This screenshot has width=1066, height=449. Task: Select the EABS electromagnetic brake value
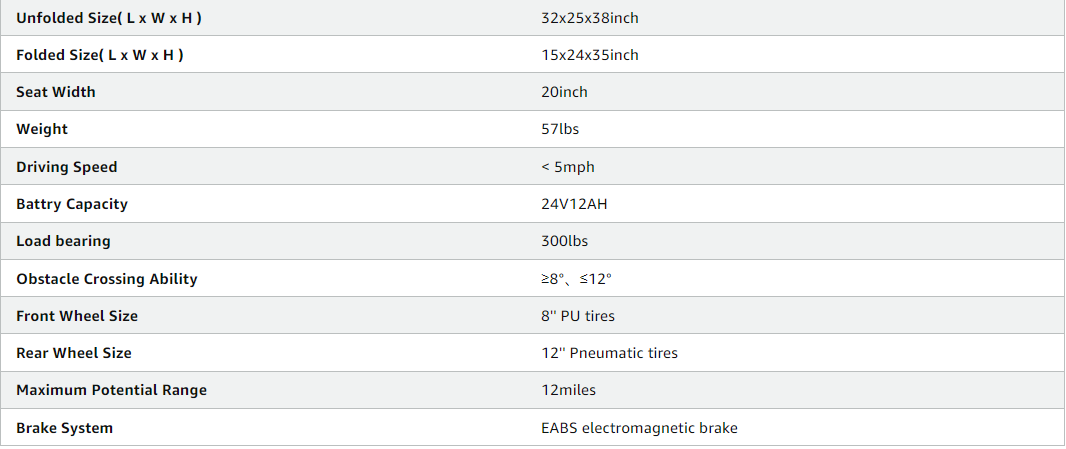639,428
